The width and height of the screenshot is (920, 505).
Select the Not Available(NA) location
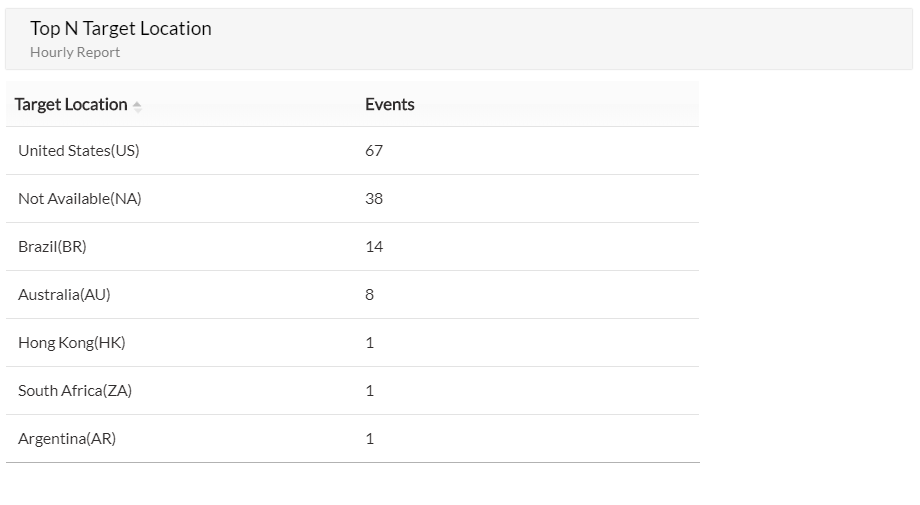[x=80, y=199]
